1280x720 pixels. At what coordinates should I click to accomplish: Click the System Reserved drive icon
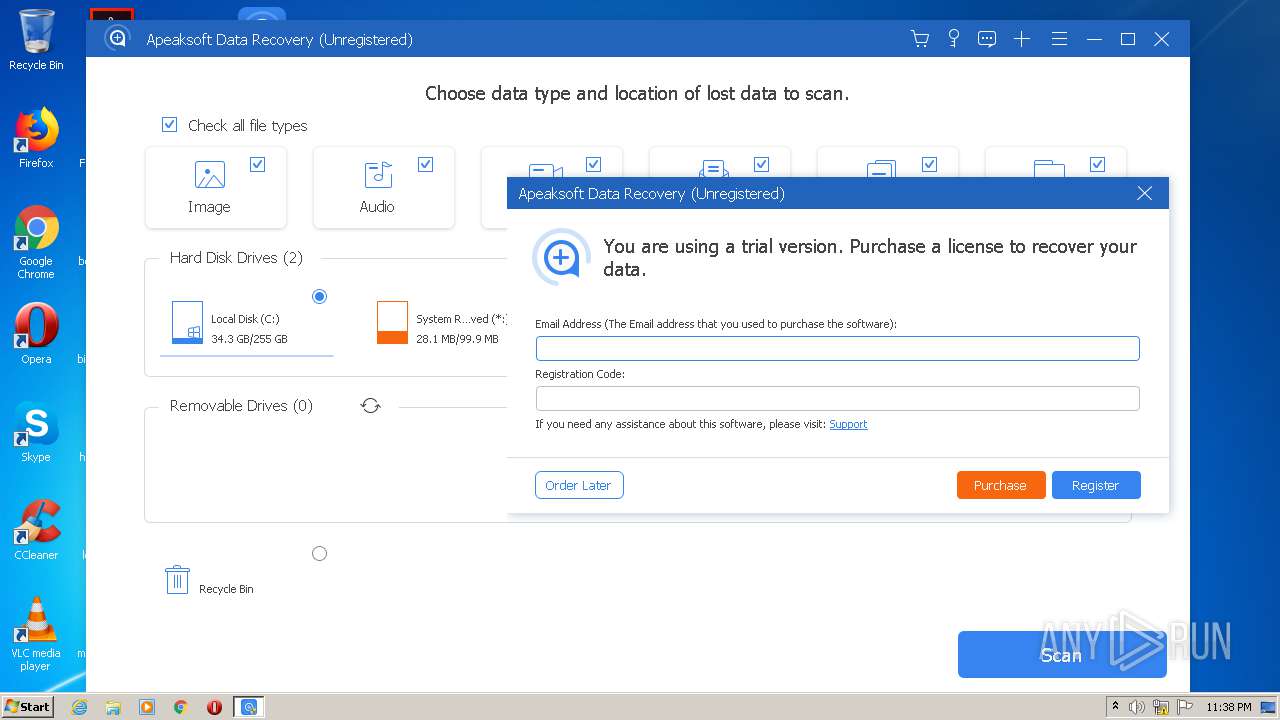[392, 322]
